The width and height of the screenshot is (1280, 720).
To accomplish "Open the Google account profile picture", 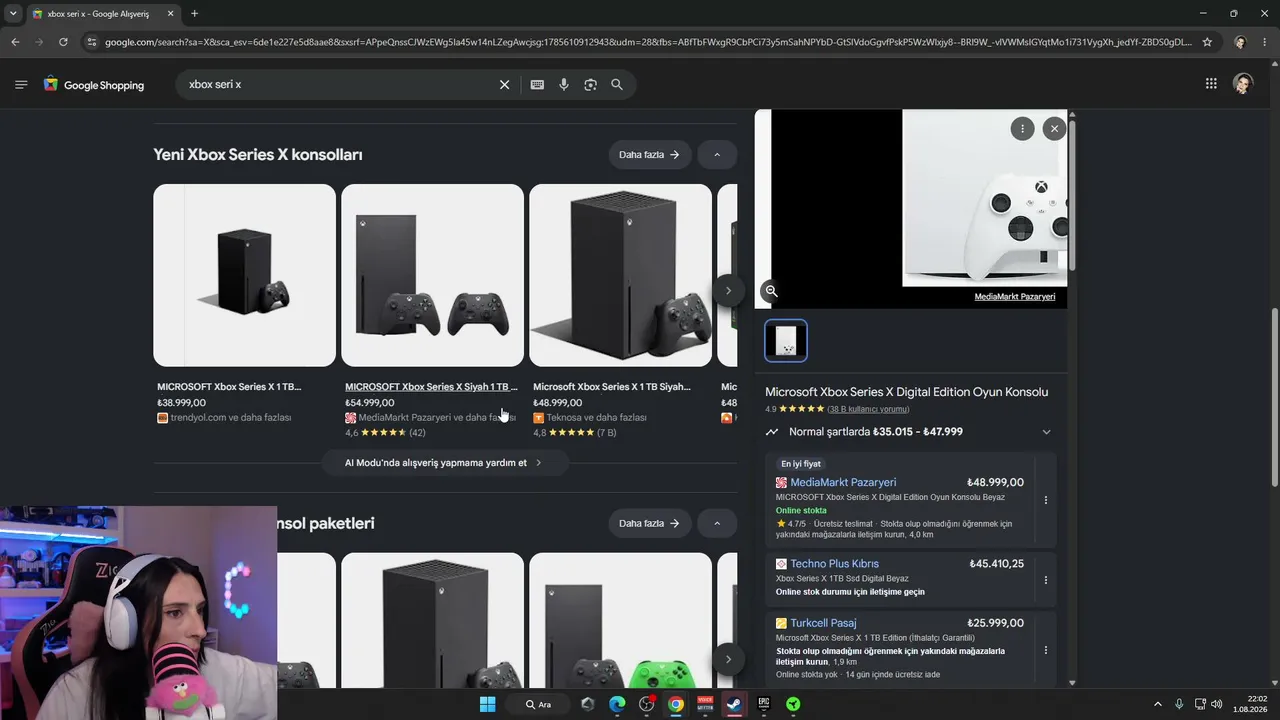I will point(1243,84).
